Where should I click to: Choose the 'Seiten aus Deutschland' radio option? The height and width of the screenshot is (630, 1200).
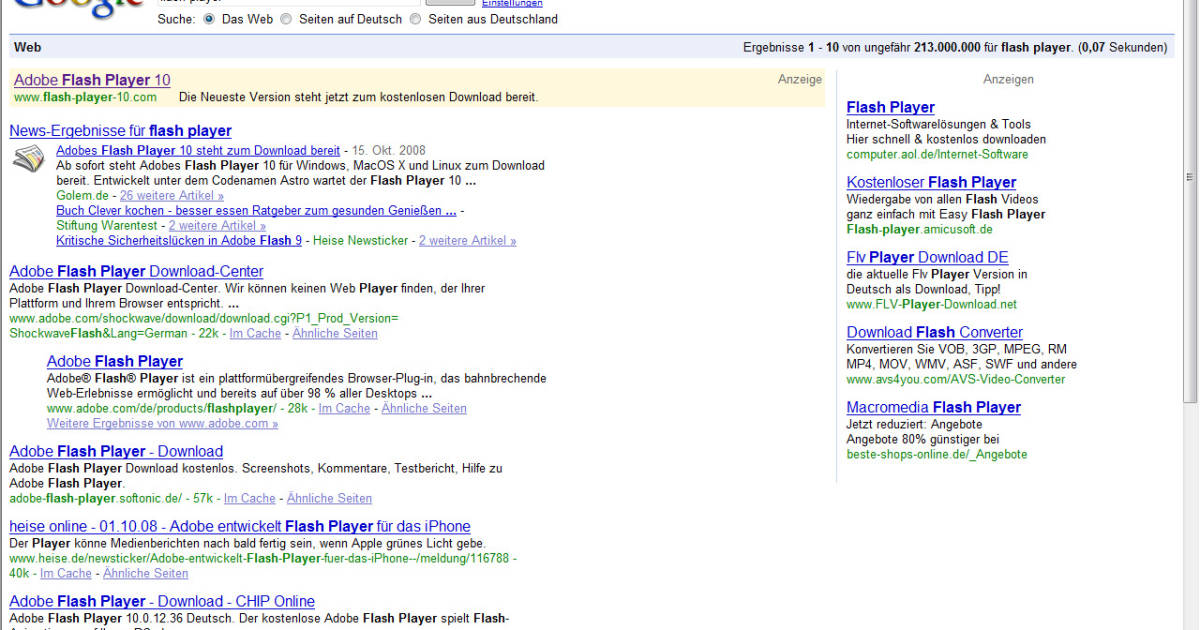(x=416, y=19)
